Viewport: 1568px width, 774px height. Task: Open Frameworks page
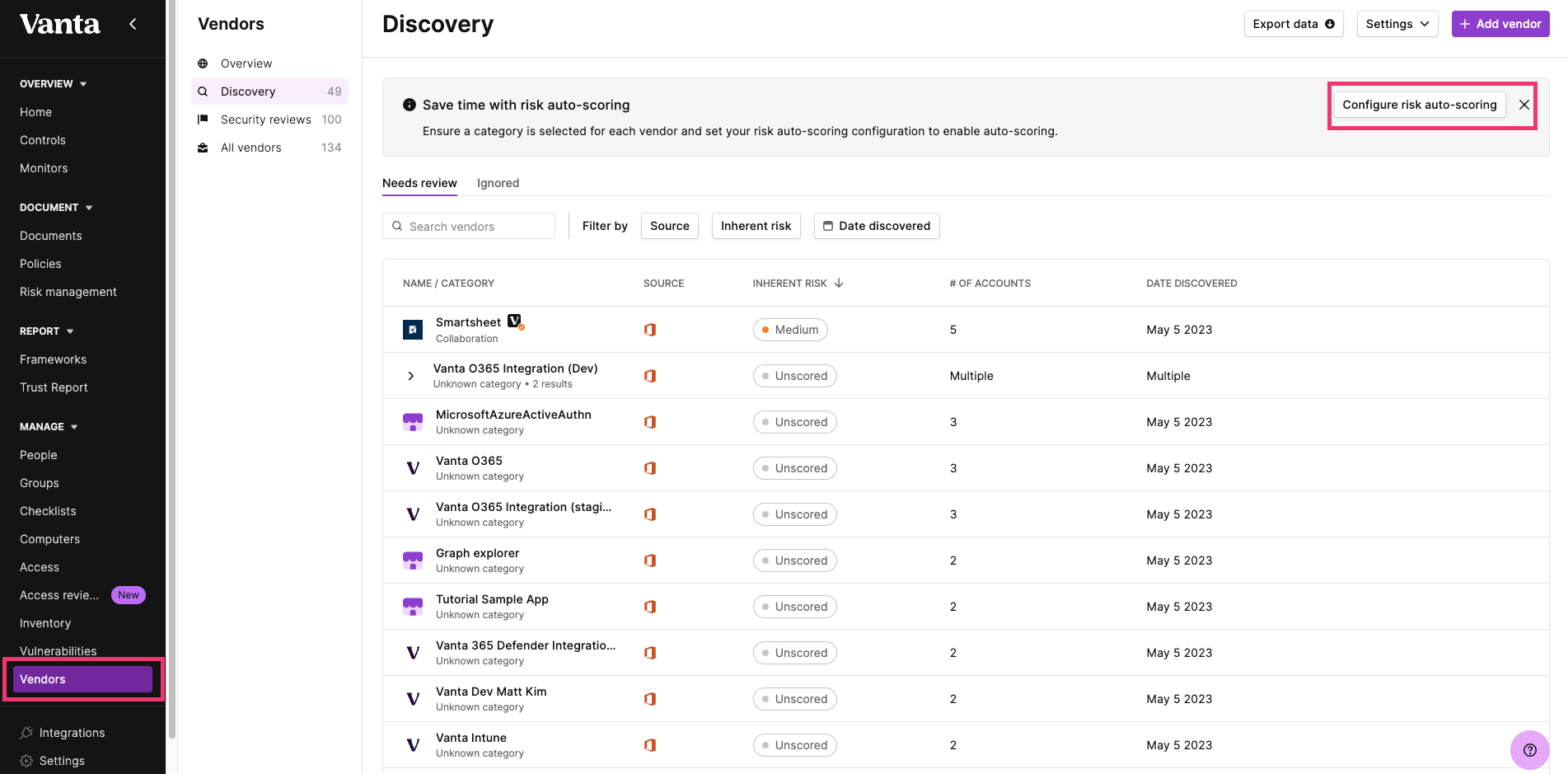point(53,359)
